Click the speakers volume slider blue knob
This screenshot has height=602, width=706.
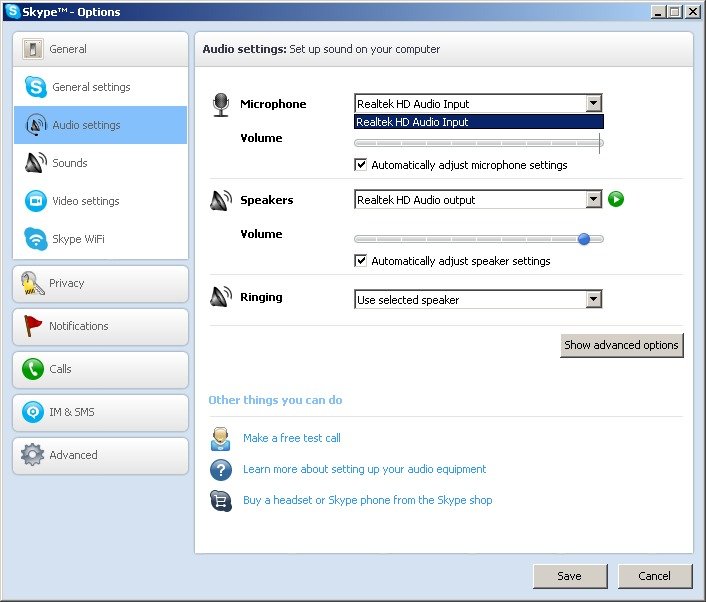(584, 239)
